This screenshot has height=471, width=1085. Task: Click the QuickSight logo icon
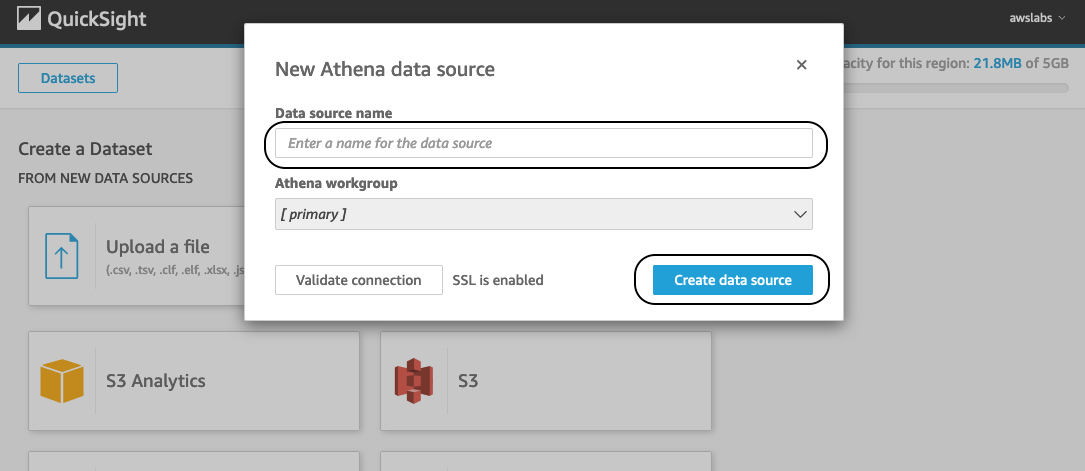pyautogui.click(x=28, y=18)
